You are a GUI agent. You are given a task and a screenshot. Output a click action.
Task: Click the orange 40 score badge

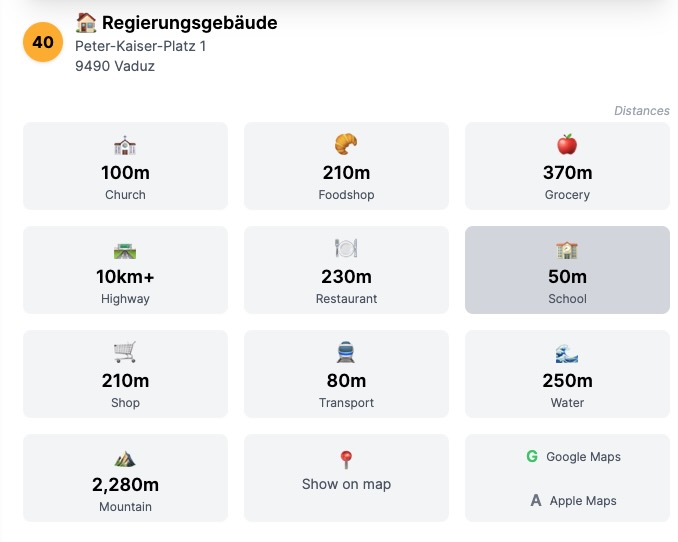tap(43, 42)
